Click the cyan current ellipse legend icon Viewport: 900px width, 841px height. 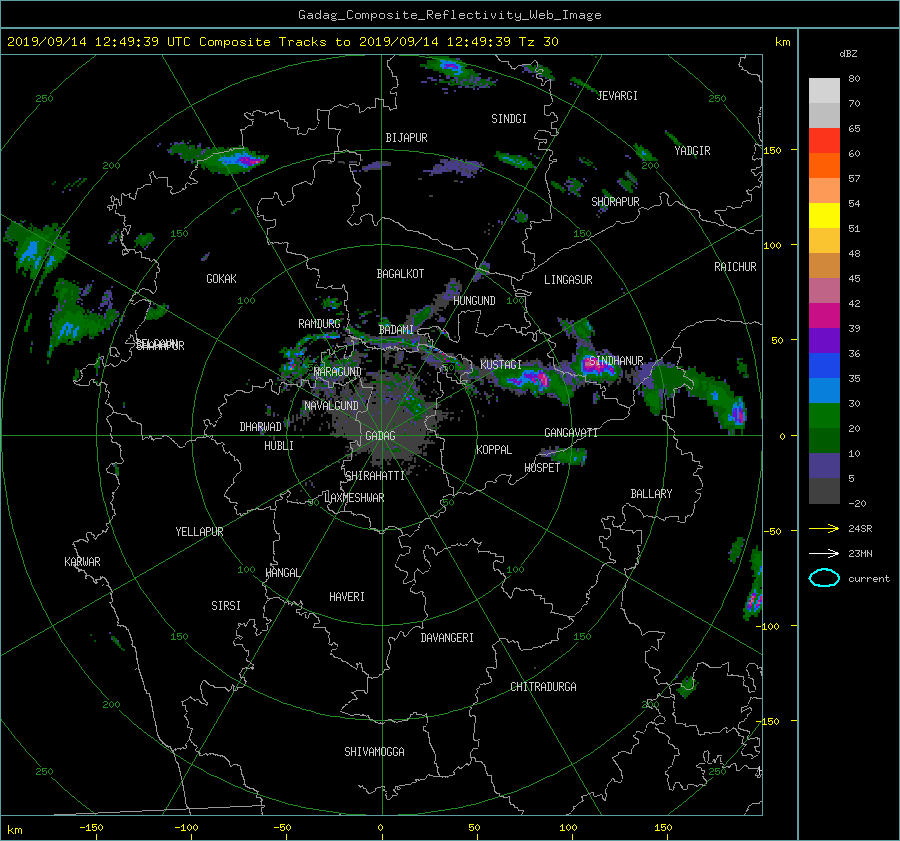824,578
